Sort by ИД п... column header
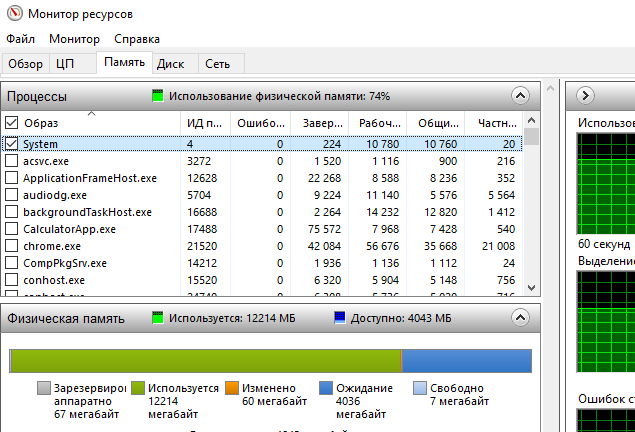635x432 pixels. (x=205, y=123)
